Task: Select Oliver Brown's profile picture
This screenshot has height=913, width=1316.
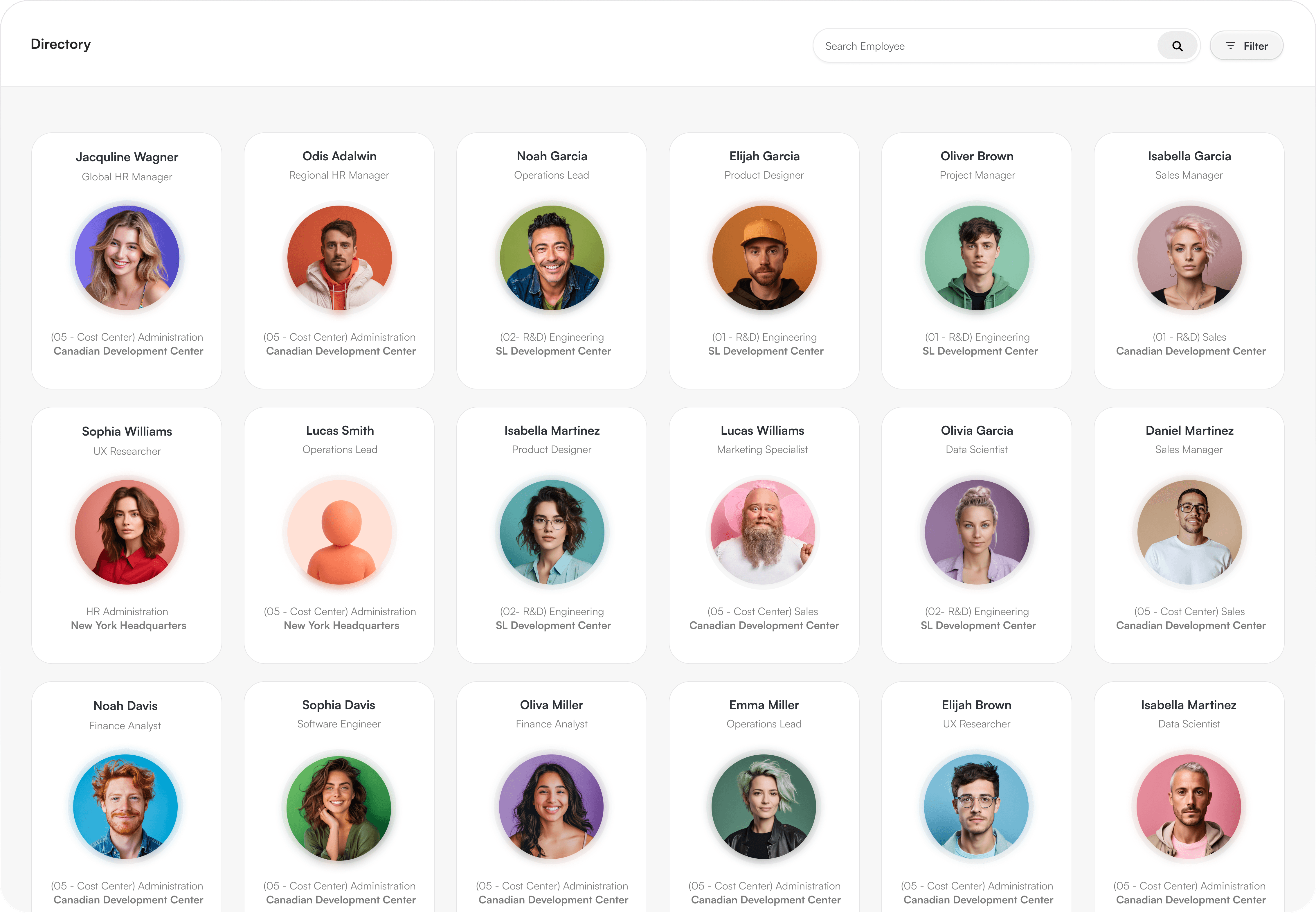Action: [x=977, y=257]
